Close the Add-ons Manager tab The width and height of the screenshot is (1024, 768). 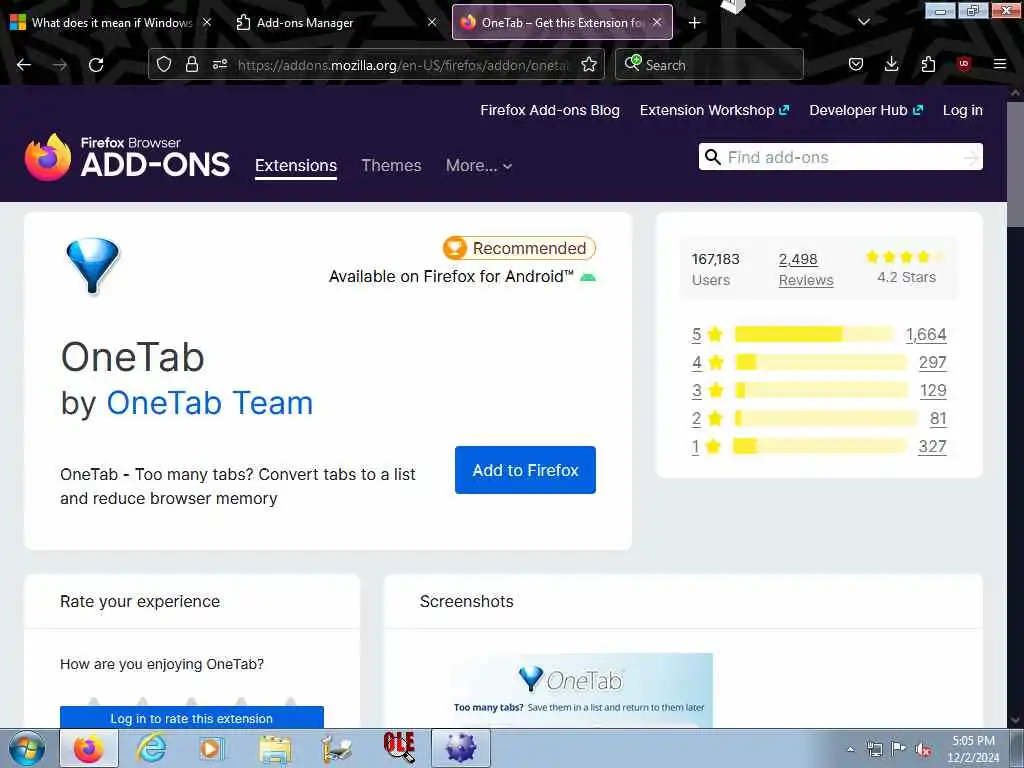click(432, 22)
